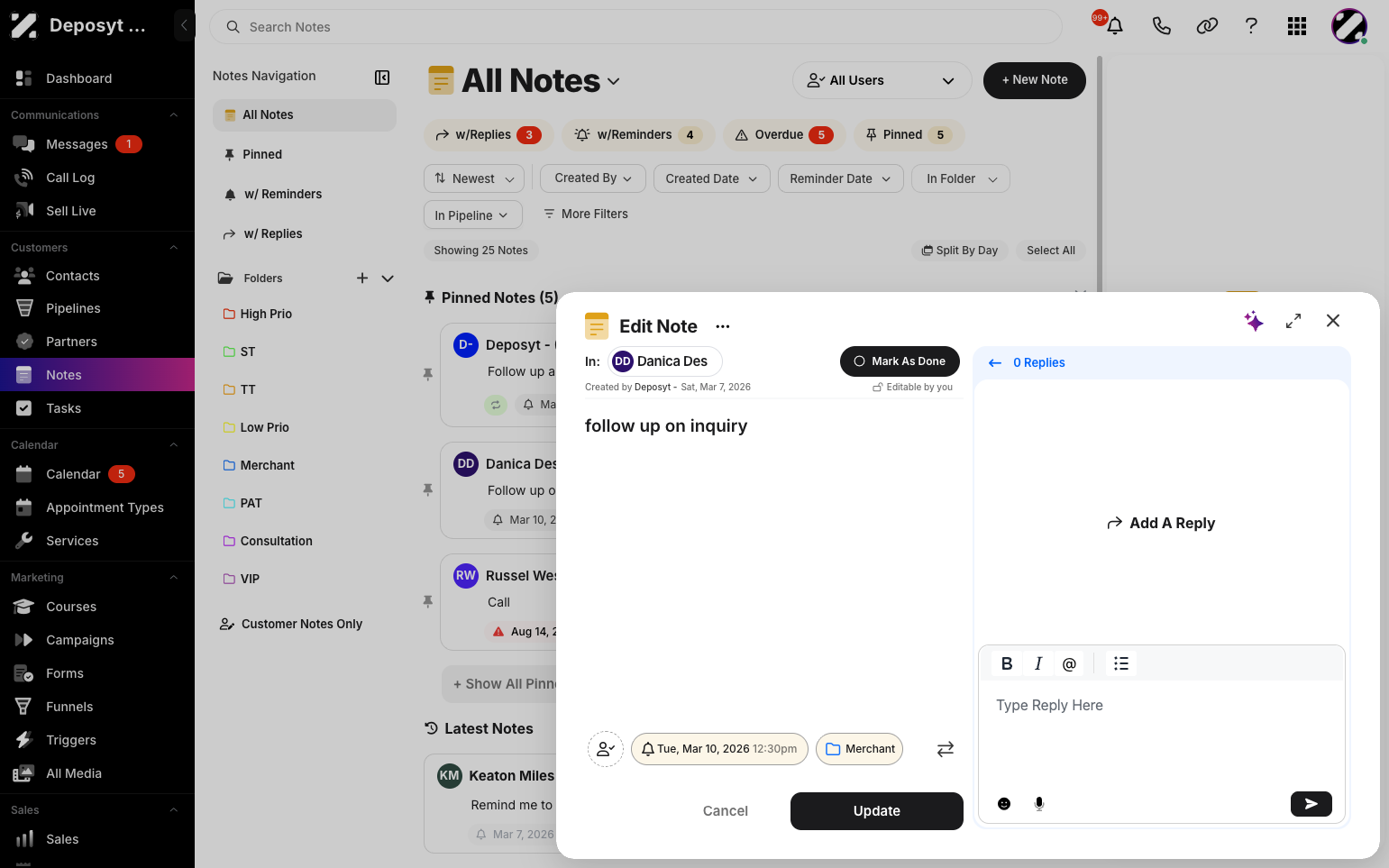Click the + New Note button
The height and width of the screenshot is (868, 1389).
click(1035, 80)
